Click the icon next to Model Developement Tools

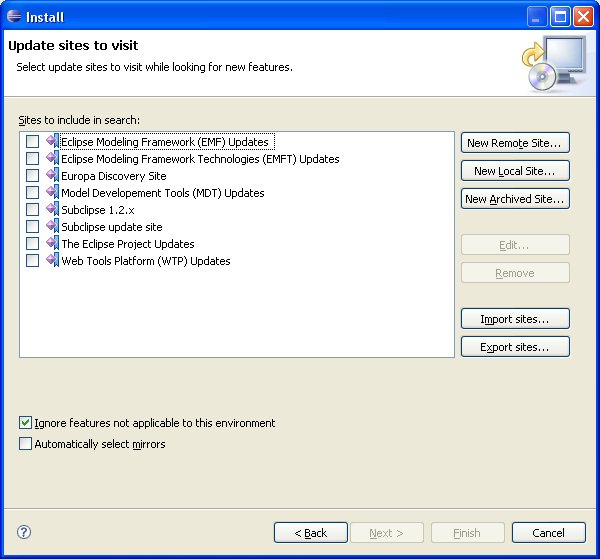[53, 193]
